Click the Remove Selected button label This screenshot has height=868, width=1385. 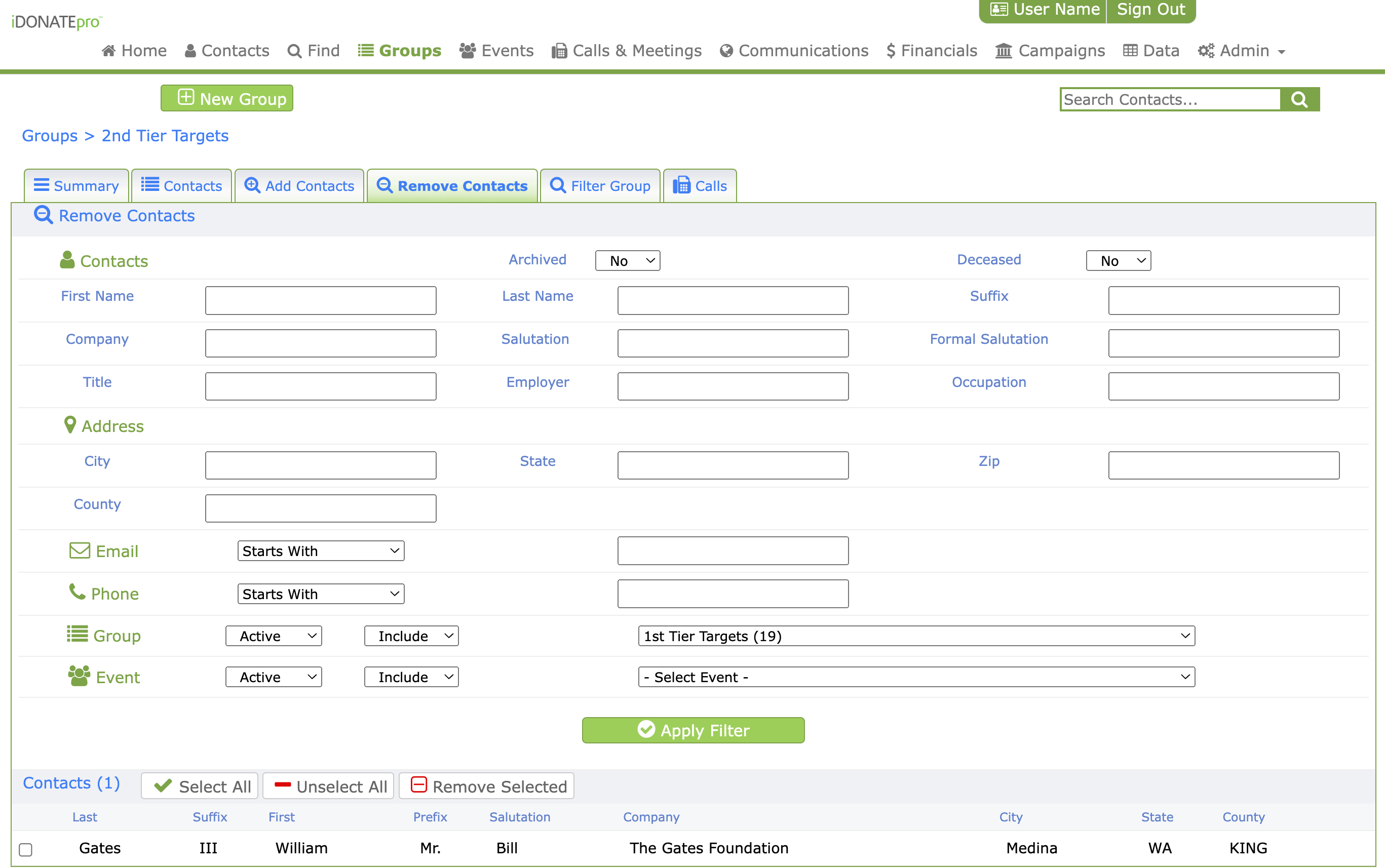(499, 786)
